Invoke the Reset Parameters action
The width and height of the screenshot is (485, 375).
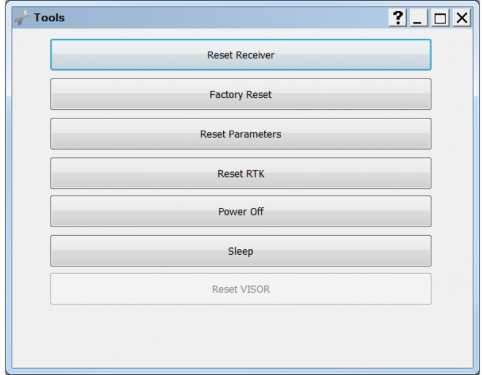pos(241,134)
